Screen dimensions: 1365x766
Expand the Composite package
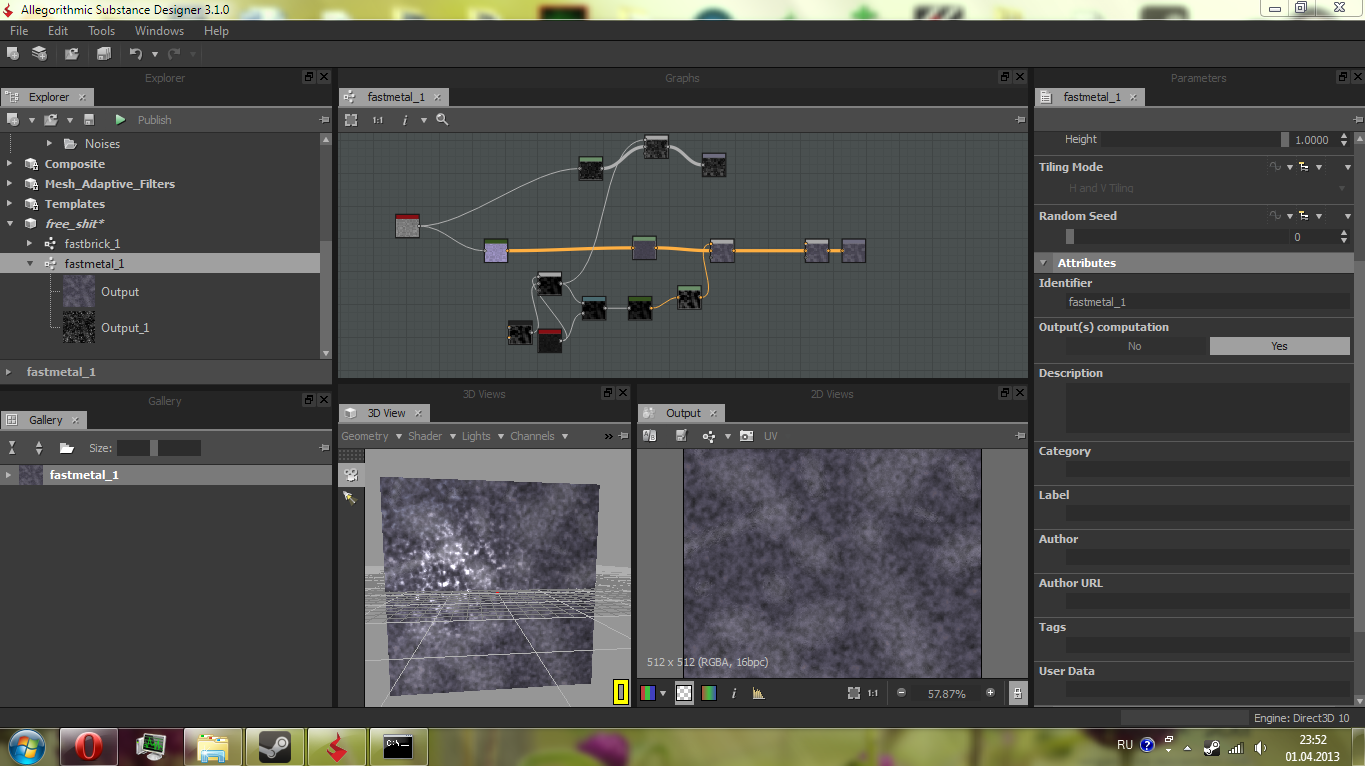[x=10, y=164]
